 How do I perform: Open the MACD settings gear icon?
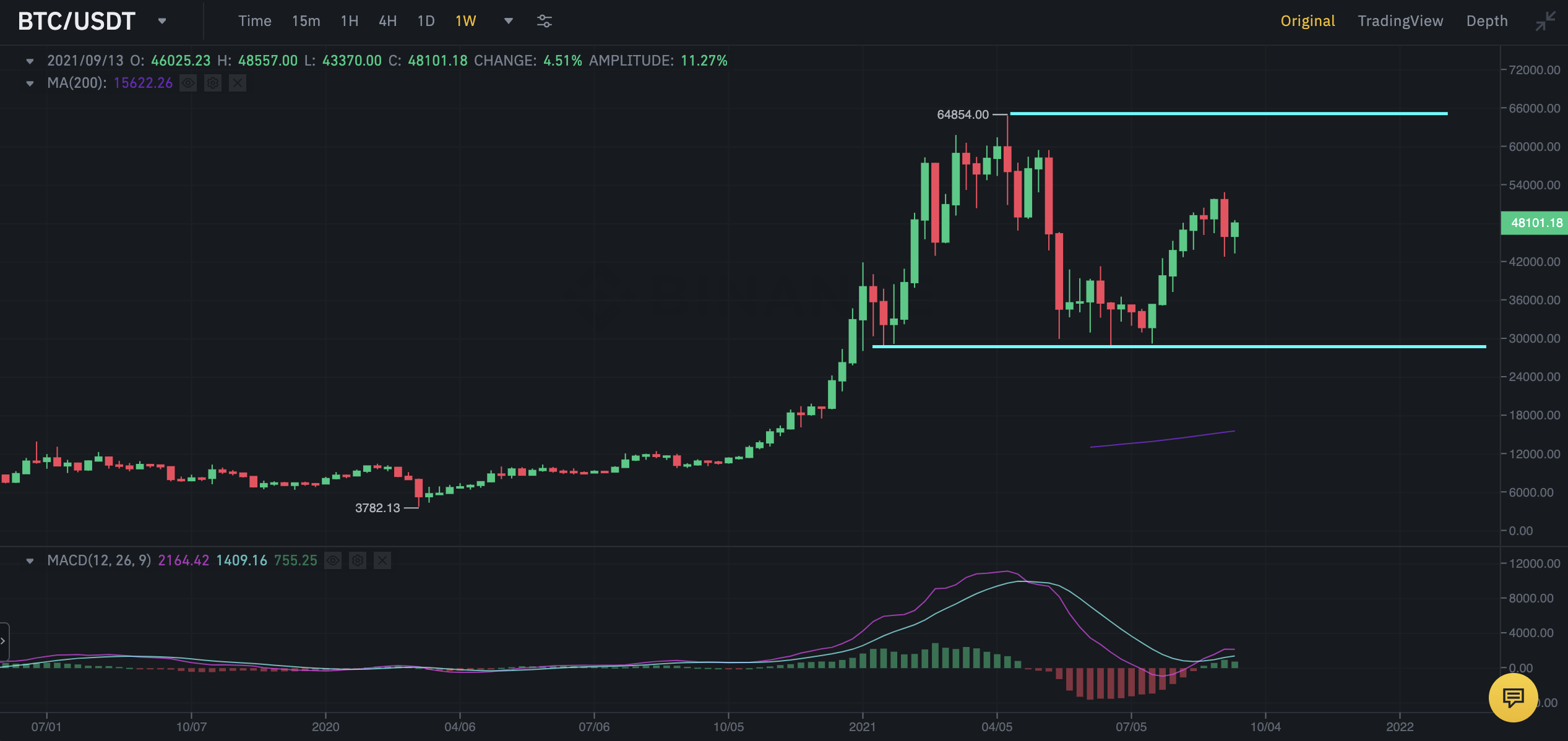(x=358, y=560)
